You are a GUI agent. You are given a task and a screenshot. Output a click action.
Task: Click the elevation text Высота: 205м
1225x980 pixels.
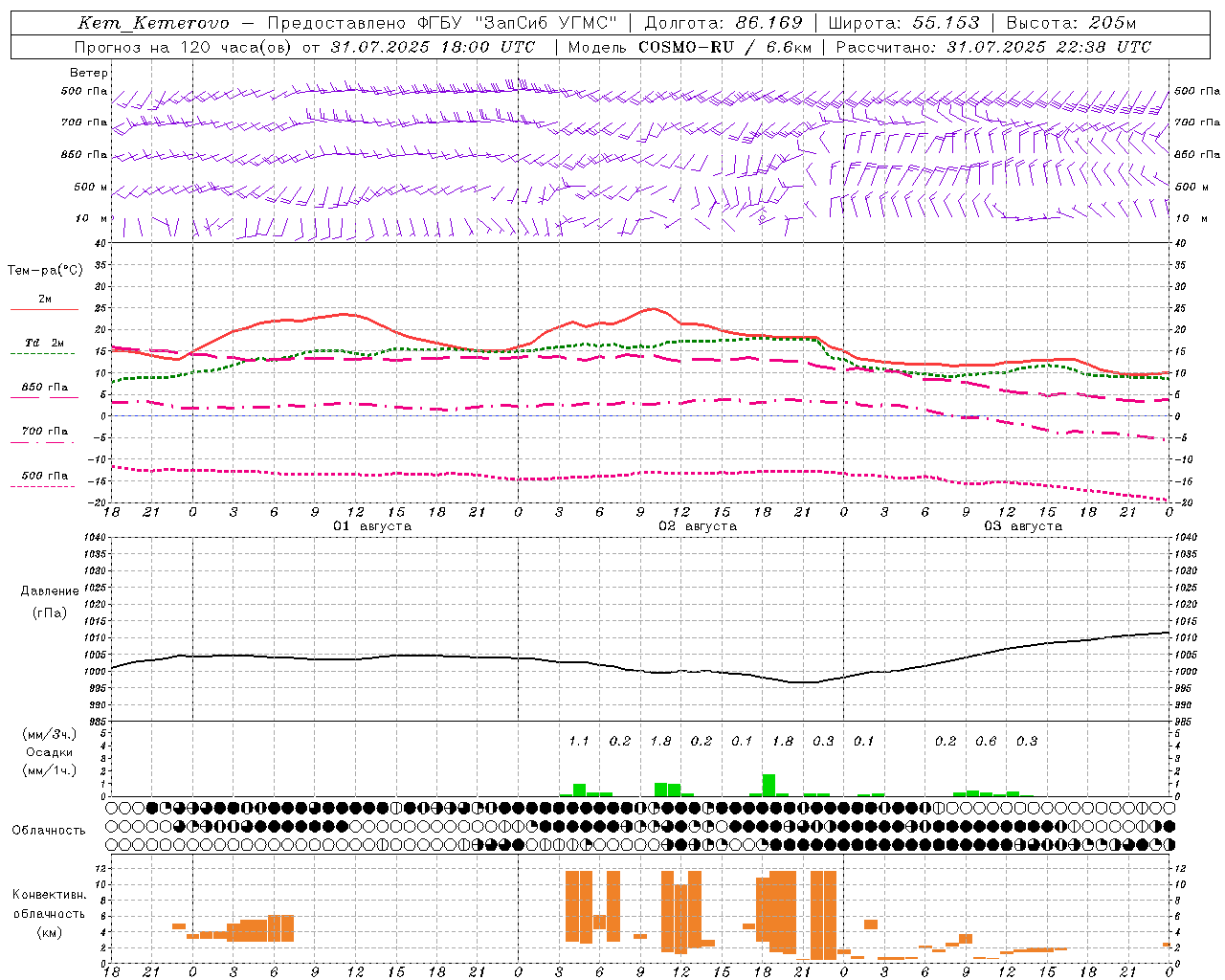point(1071,23)
